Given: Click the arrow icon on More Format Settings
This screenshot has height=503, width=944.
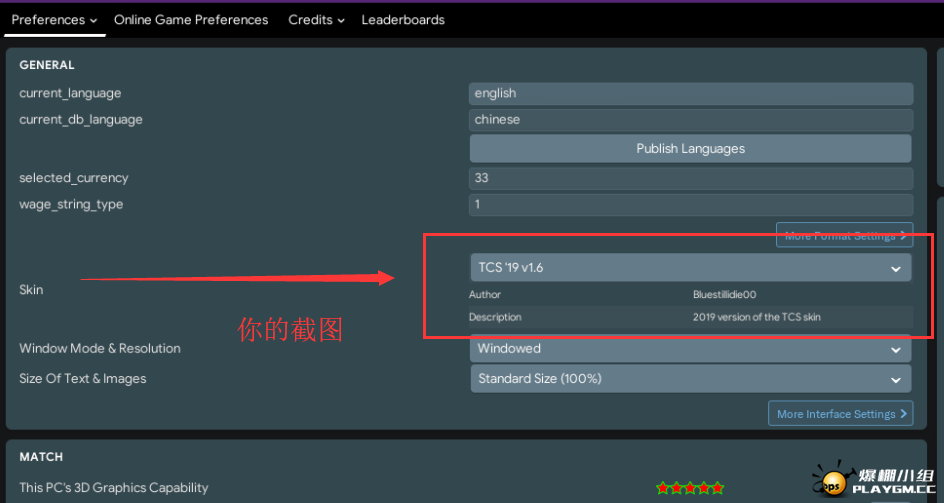Looking at the screenshot, I should [903, 236].
